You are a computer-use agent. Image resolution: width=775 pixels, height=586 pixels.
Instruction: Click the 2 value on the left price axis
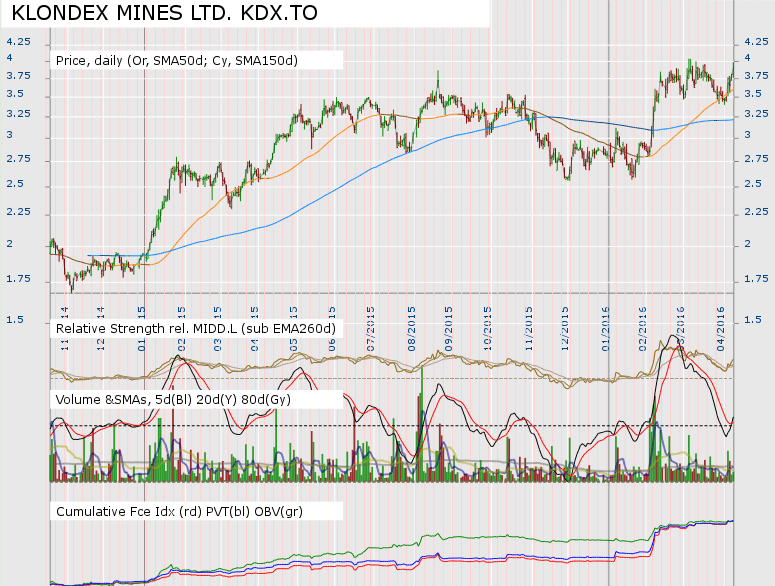click(x=9, y=244)
